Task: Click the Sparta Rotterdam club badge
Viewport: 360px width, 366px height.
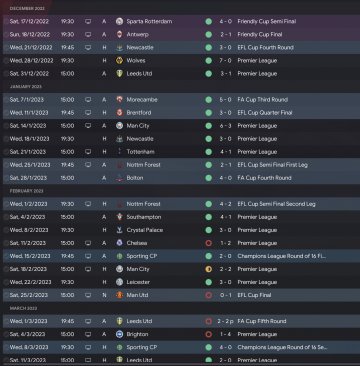Action: (x=119, y=21)
